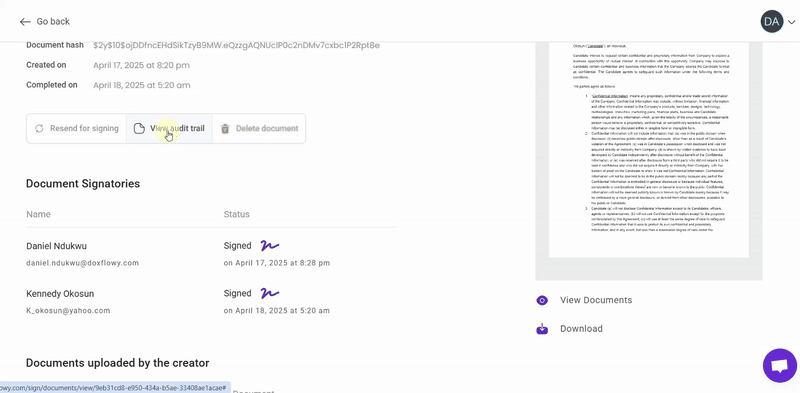Open the live chat bubble

click(x=780, y=365)
